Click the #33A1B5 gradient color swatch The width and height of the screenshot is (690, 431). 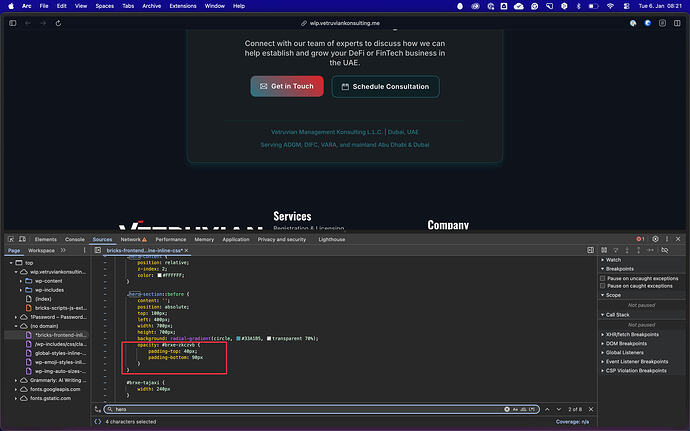[x=239, y=339]
